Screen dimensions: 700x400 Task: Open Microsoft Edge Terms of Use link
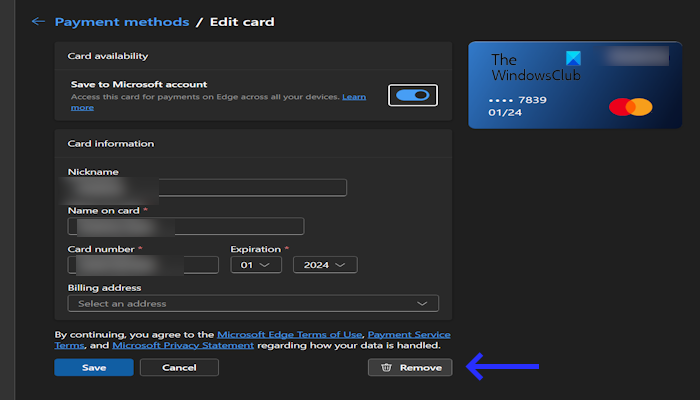click(289, 334)
